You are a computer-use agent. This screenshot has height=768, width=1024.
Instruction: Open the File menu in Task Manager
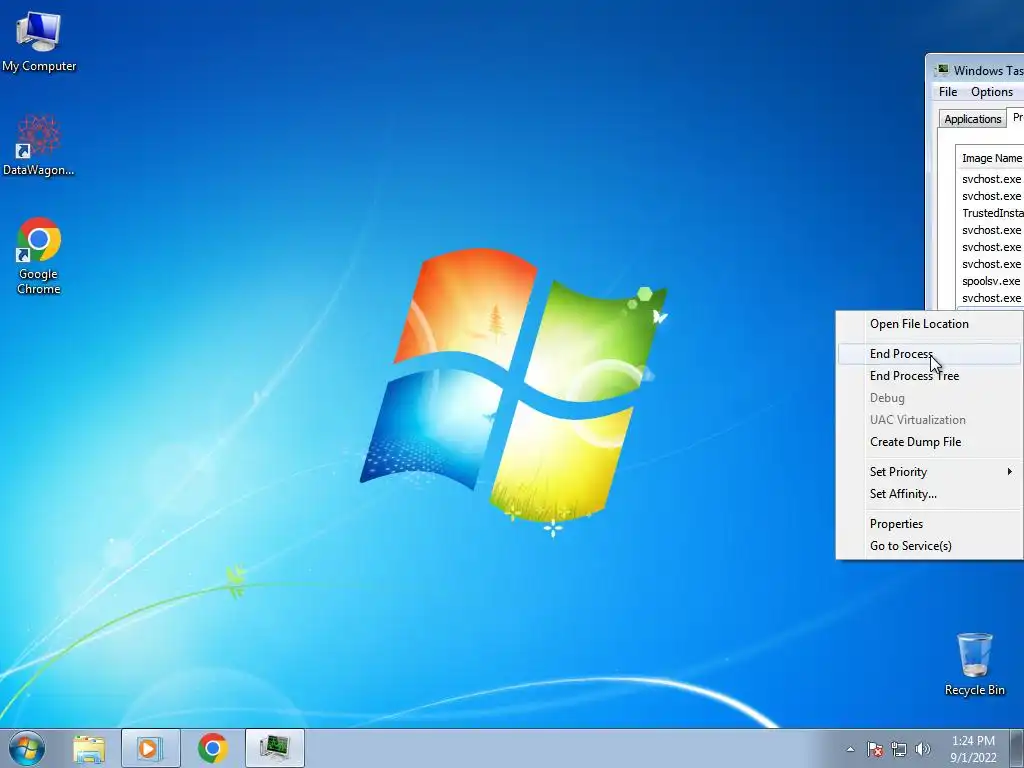pyautogui.click(x=948, y=92)
